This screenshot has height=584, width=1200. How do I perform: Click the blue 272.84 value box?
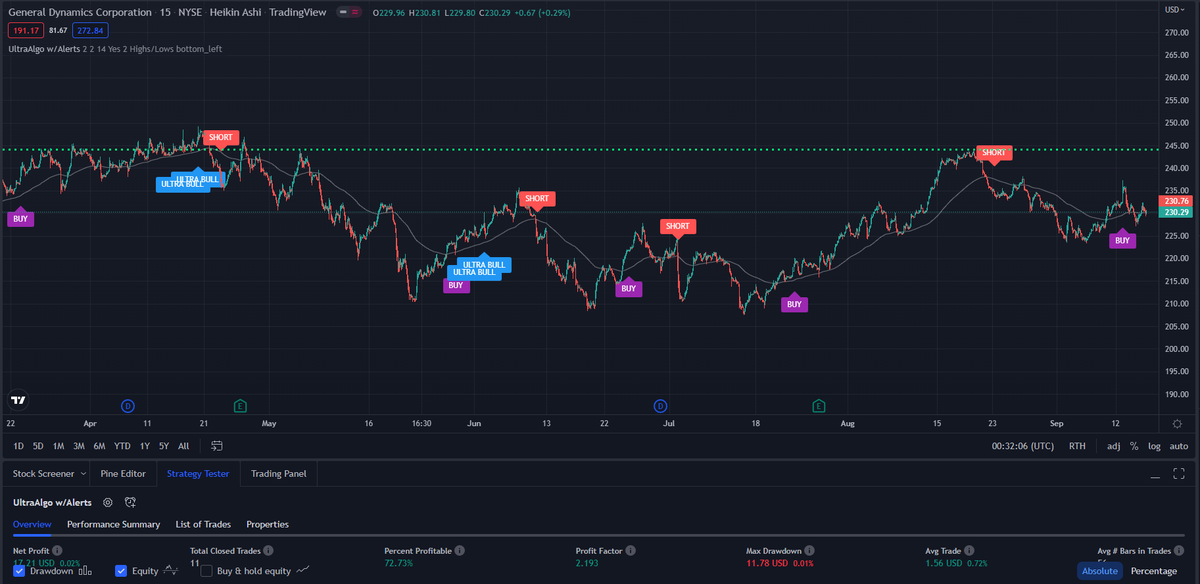(x=89, y=31)
